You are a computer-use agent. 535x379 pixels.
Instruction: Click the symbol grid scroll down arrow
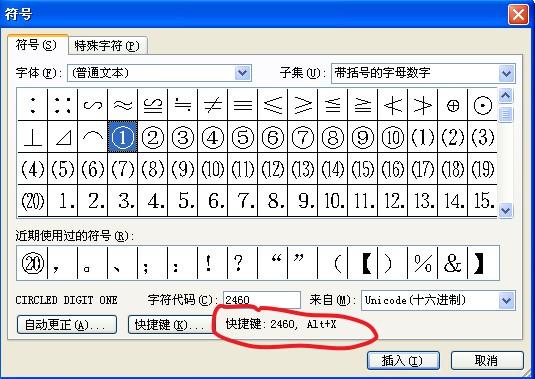coord(505,210)
